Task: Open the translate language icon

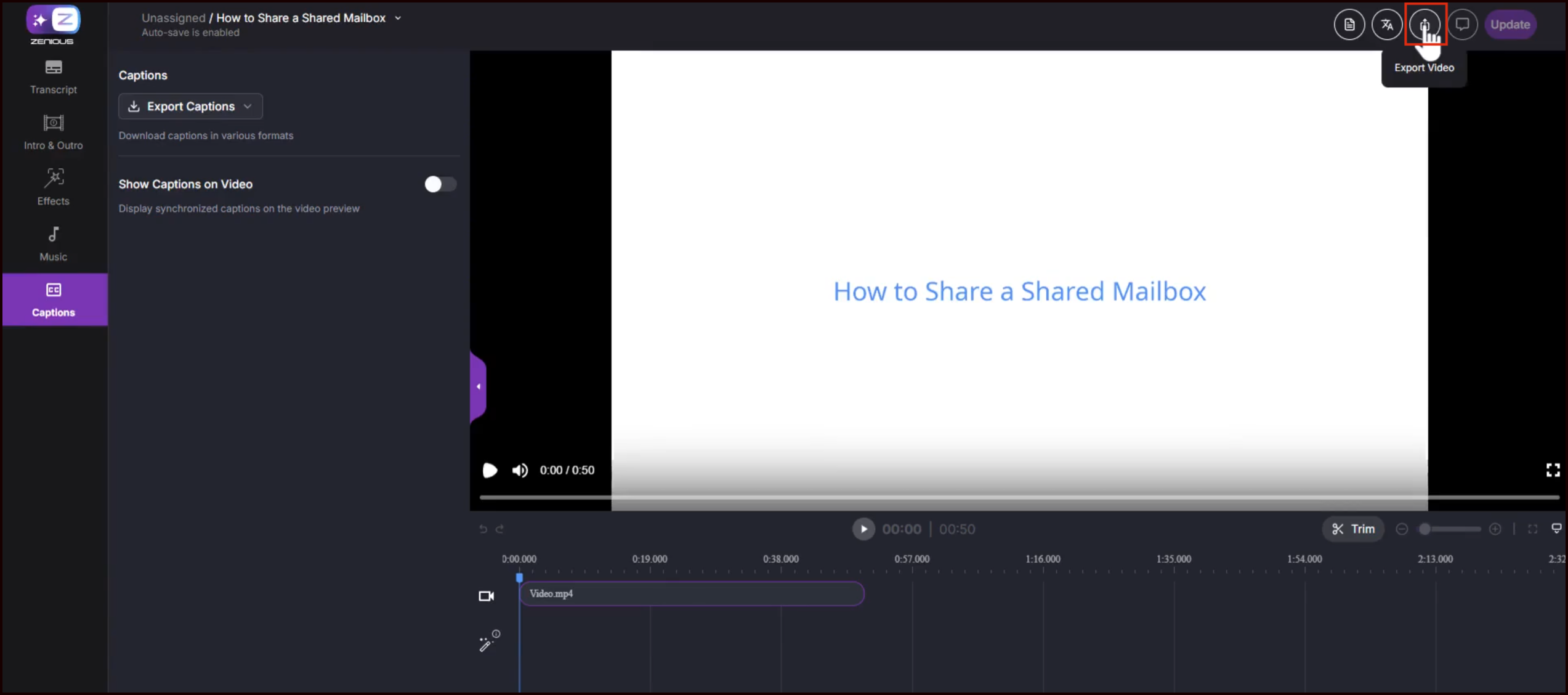Action: [1387, 25]
